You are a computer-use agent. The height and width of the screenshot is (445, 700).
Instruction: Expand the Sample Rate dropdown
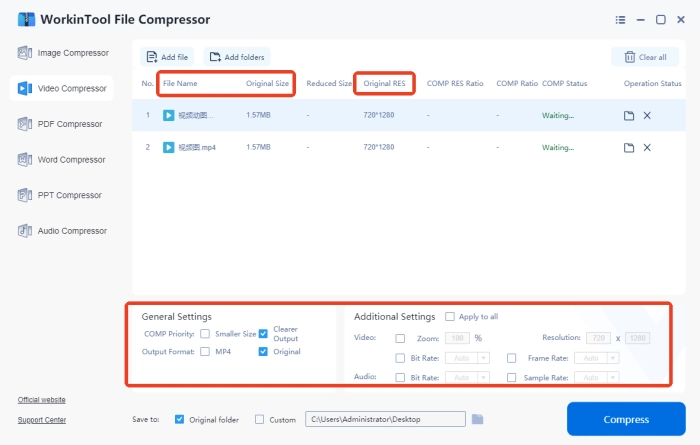click(x=614, y=378)
